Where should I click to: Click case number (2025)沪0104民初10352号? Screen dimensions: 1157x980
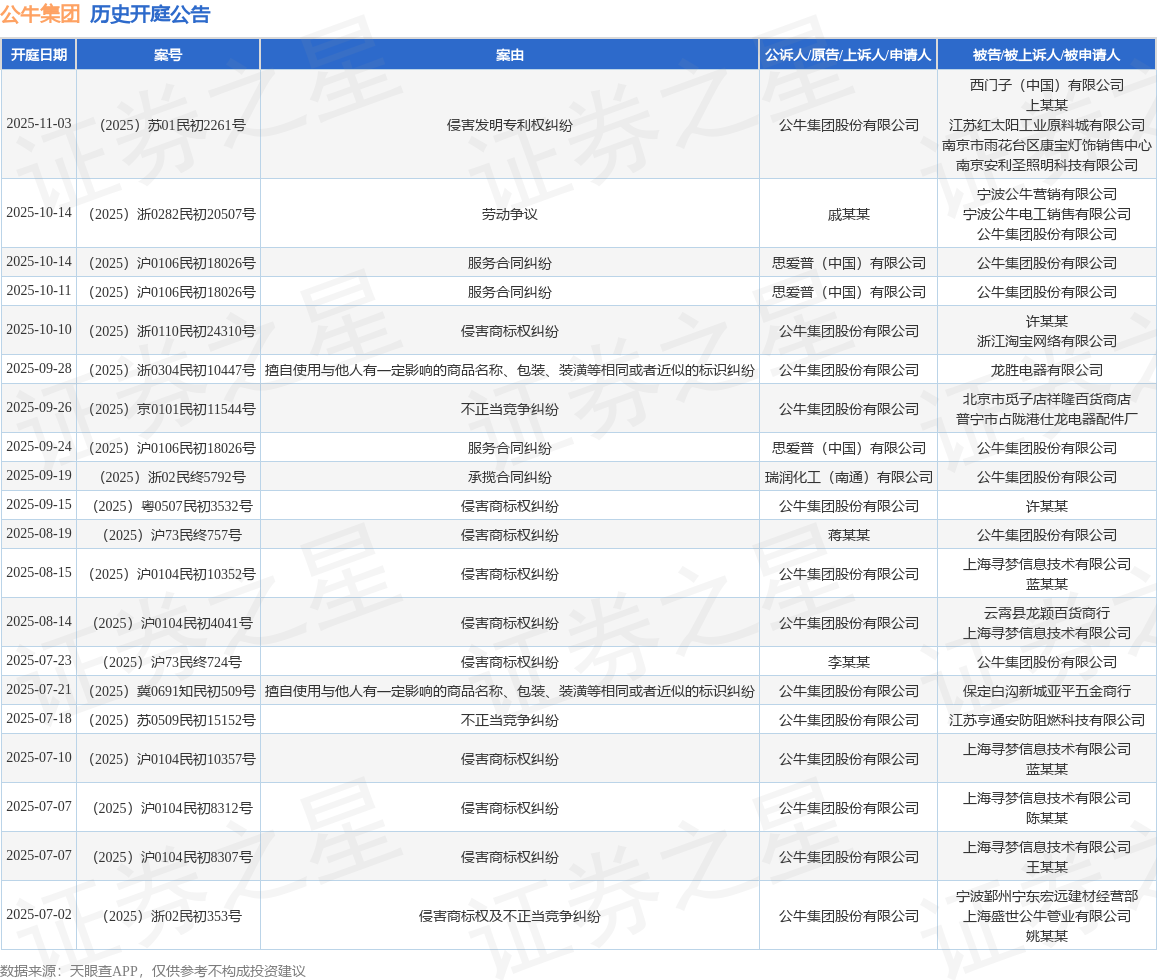[x=173, y=574]
